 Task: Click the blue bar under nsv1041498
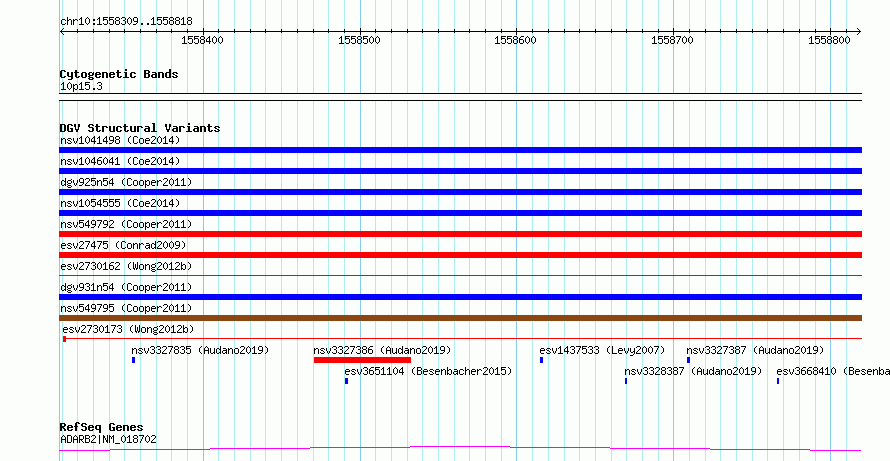click(460, 150)
